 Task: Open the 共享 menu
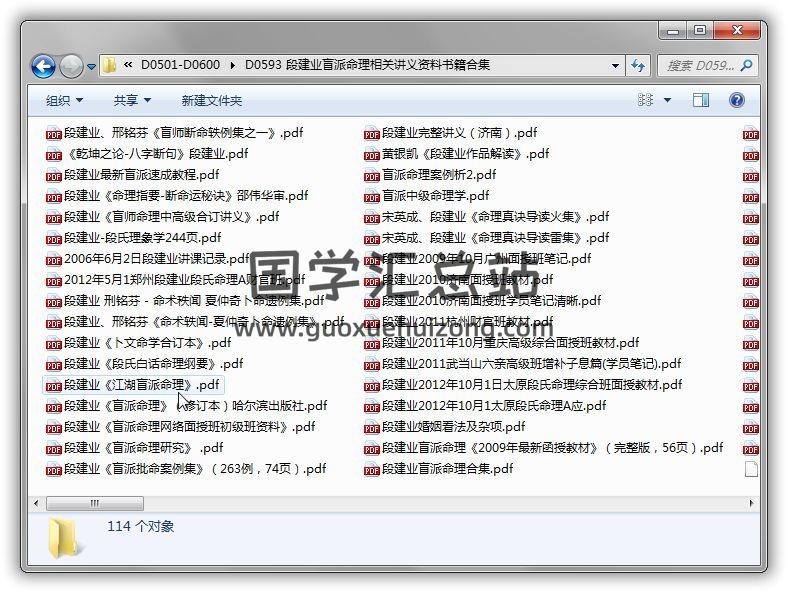point(132,101)
